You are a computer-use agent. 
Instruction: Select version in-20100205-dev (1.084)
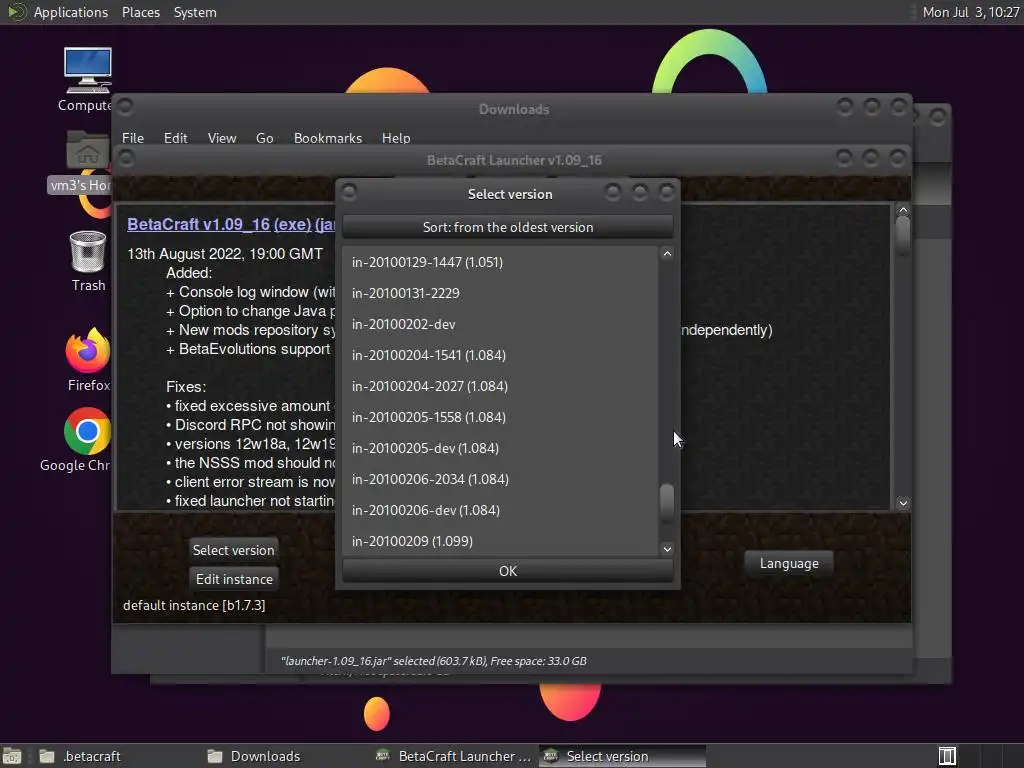(500, 448)
